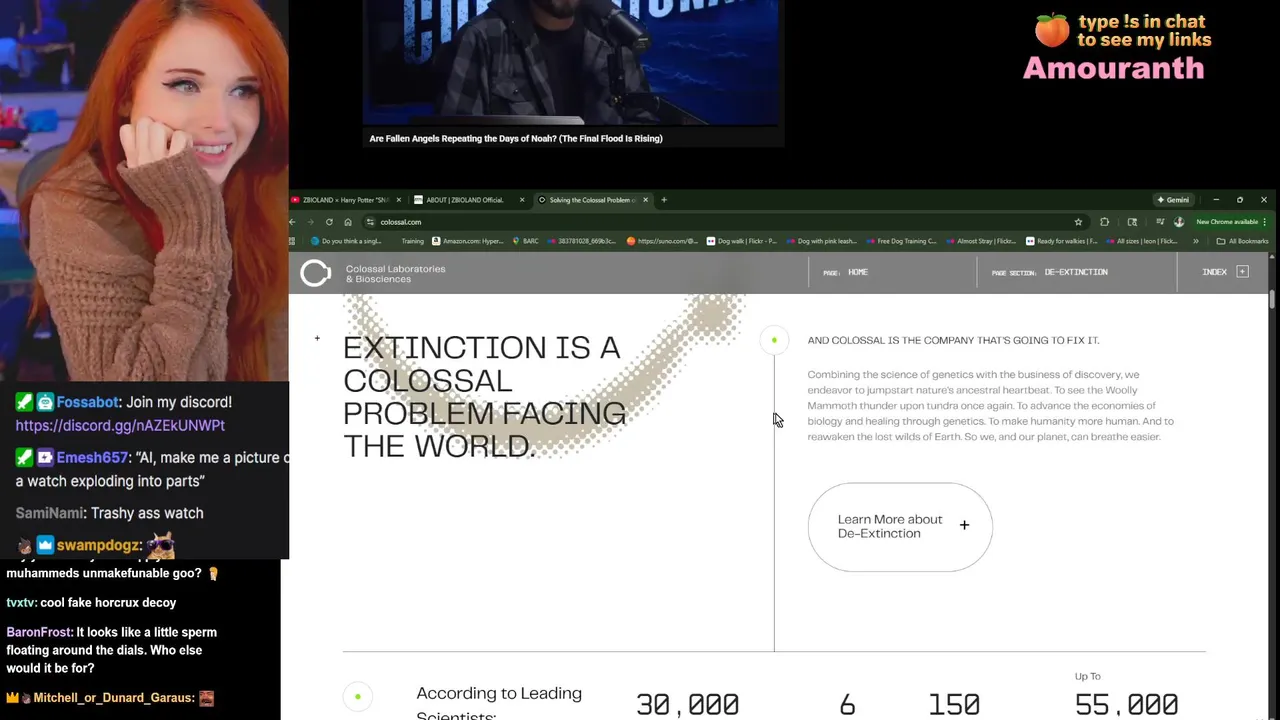Click the Mitchell_or_Dunard_Garaus username

coord(113,698)
